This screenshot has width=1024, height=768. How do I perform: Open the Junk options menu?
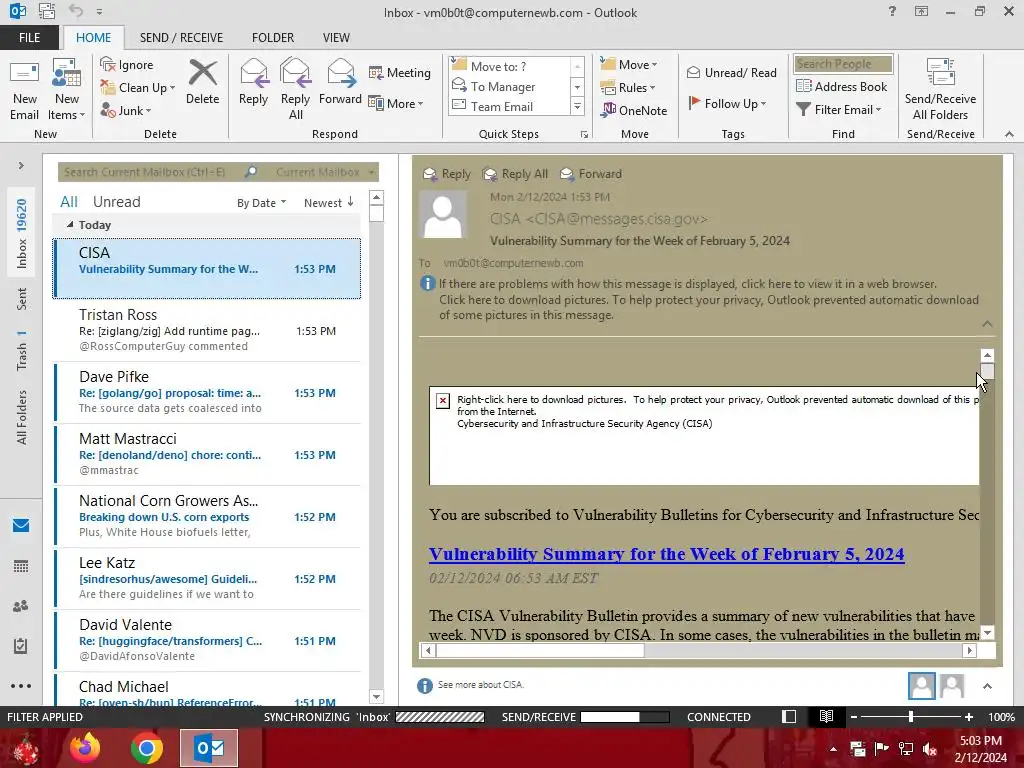click(126, 110)
